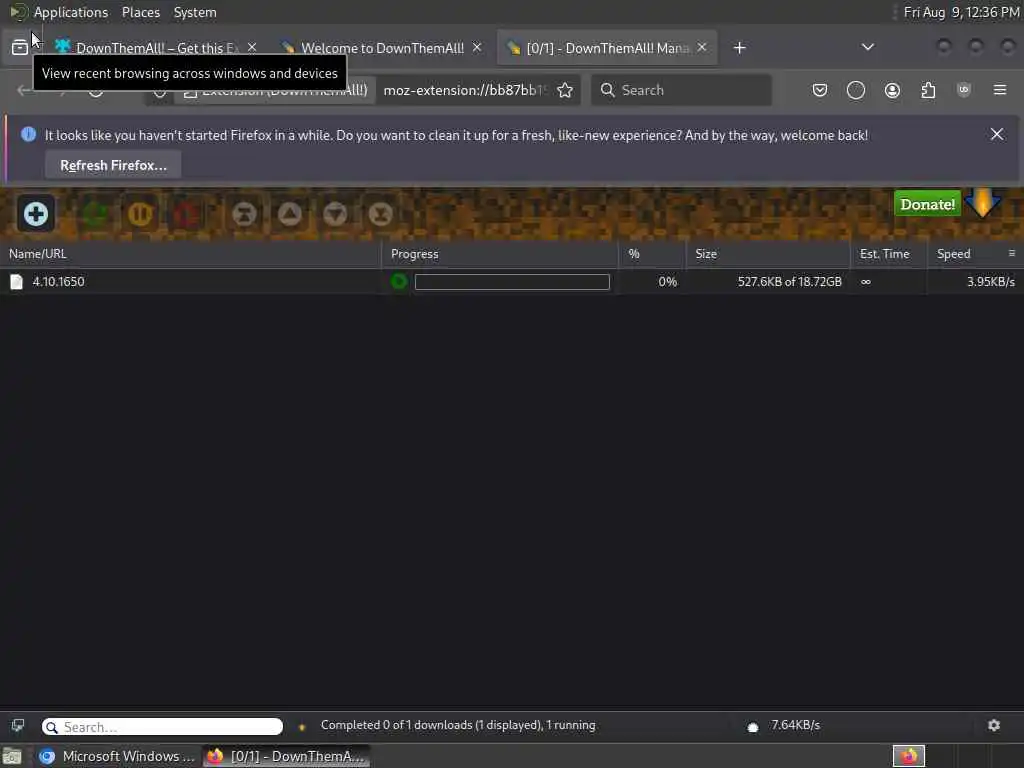Open the System menu

(195, 12)
